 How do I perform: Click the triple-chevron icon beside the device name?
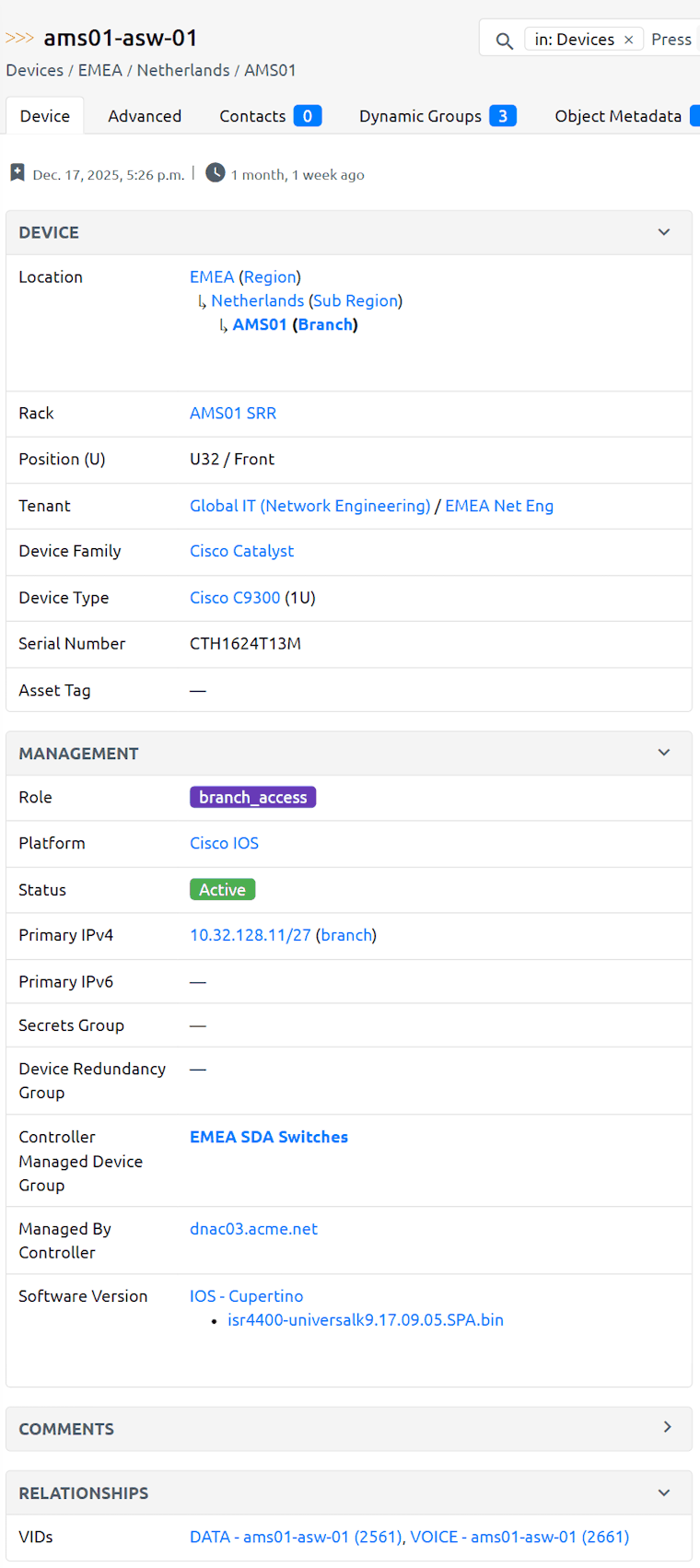click(19, 38)
